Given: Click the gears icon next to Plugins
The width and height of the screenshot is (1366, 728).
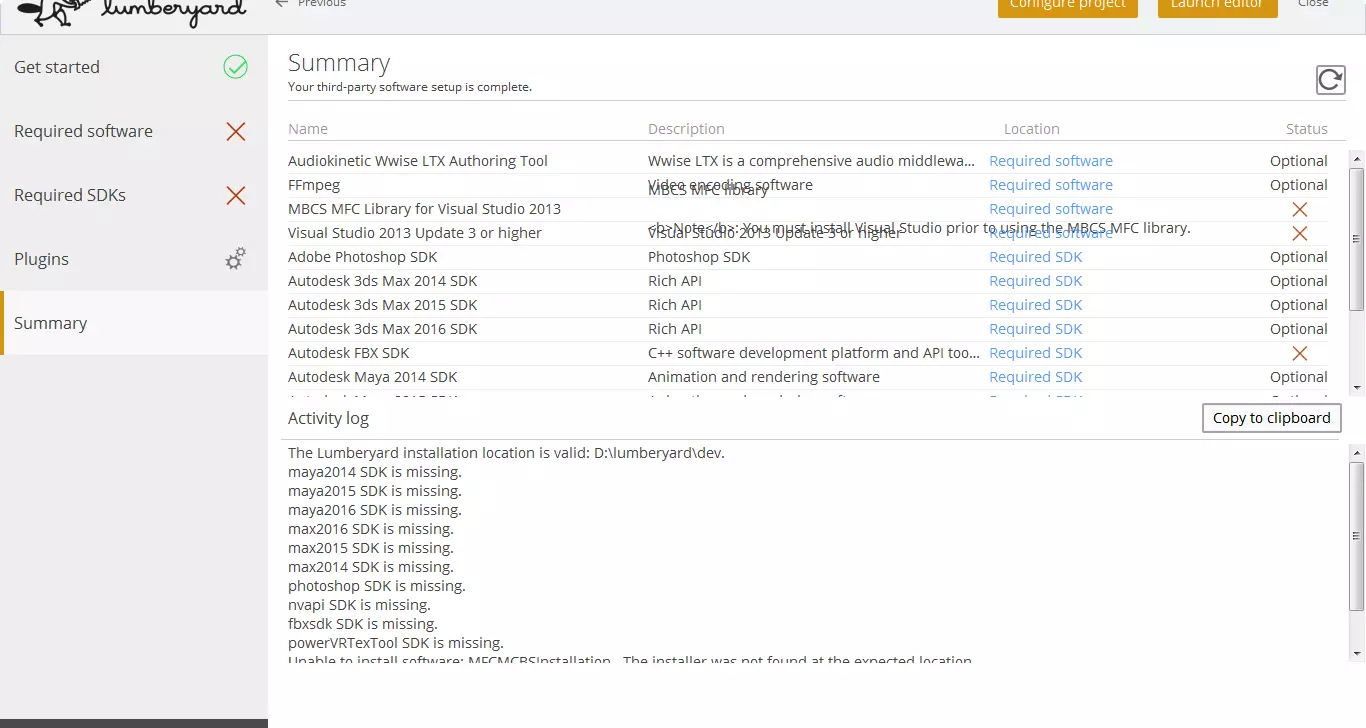Looking at the screenshot, I should (235, 260).
